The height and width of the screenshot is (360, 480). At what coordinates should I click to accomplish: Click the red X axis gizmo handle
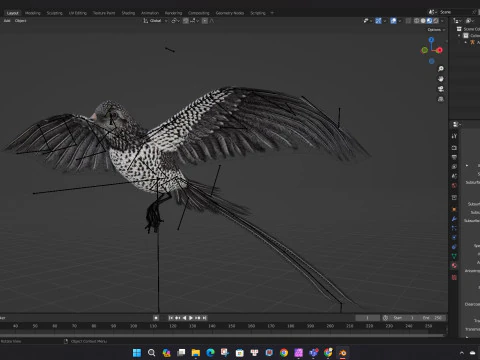[439, 50]
